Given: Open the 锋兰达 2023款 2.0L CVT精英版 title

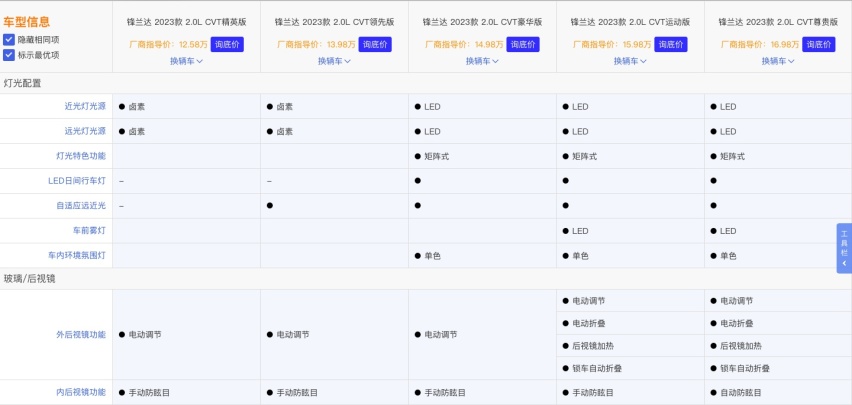Looking at the screenshot, I should [186, 22].
